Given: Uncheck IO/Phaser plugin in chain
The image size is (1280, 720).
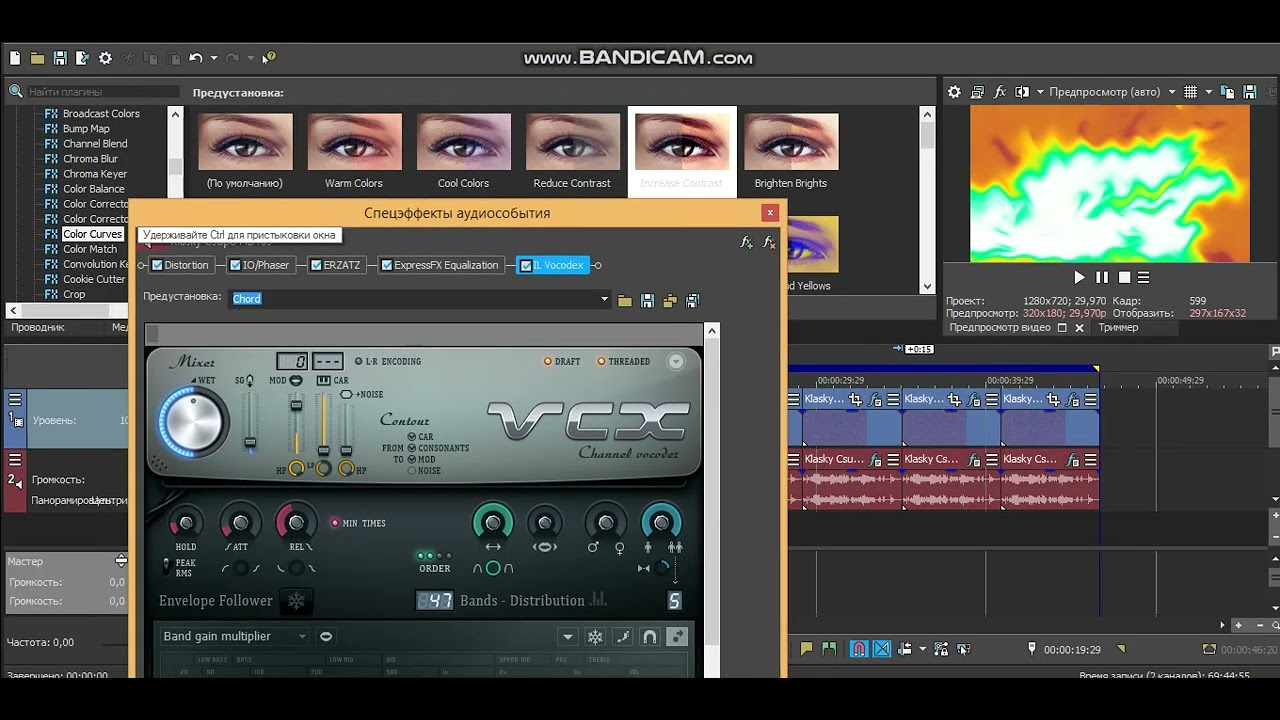Looking at the screenshot, I should click(235, 265).
